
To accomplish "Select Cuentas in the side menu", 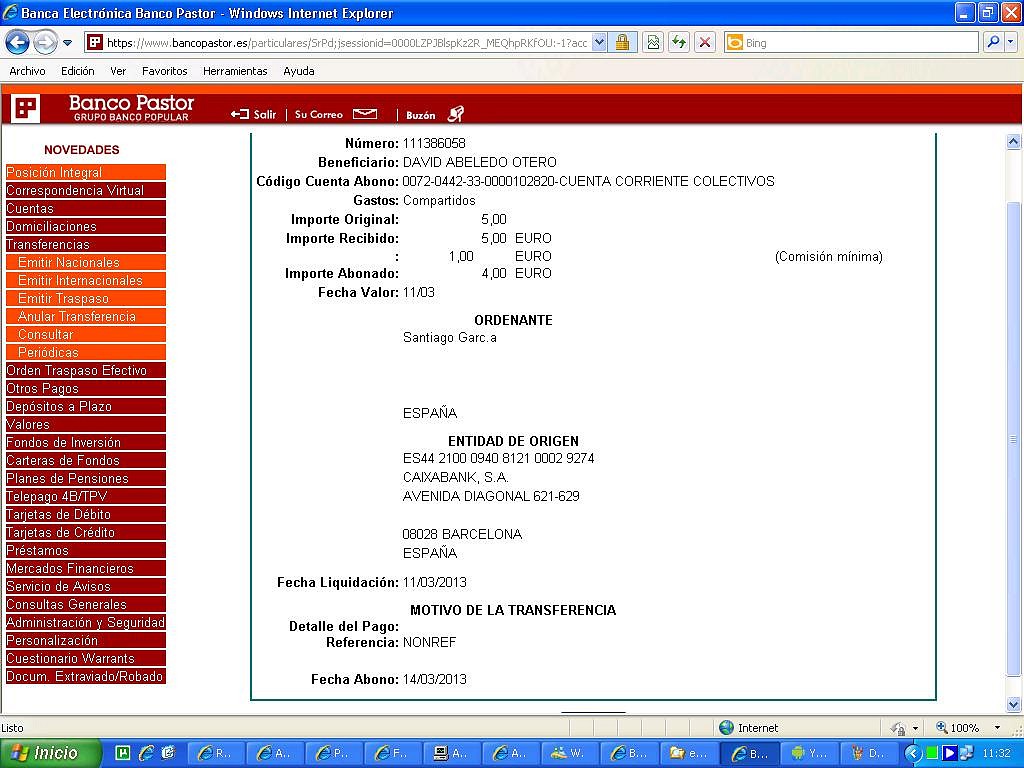I will [x=86, y=208].
